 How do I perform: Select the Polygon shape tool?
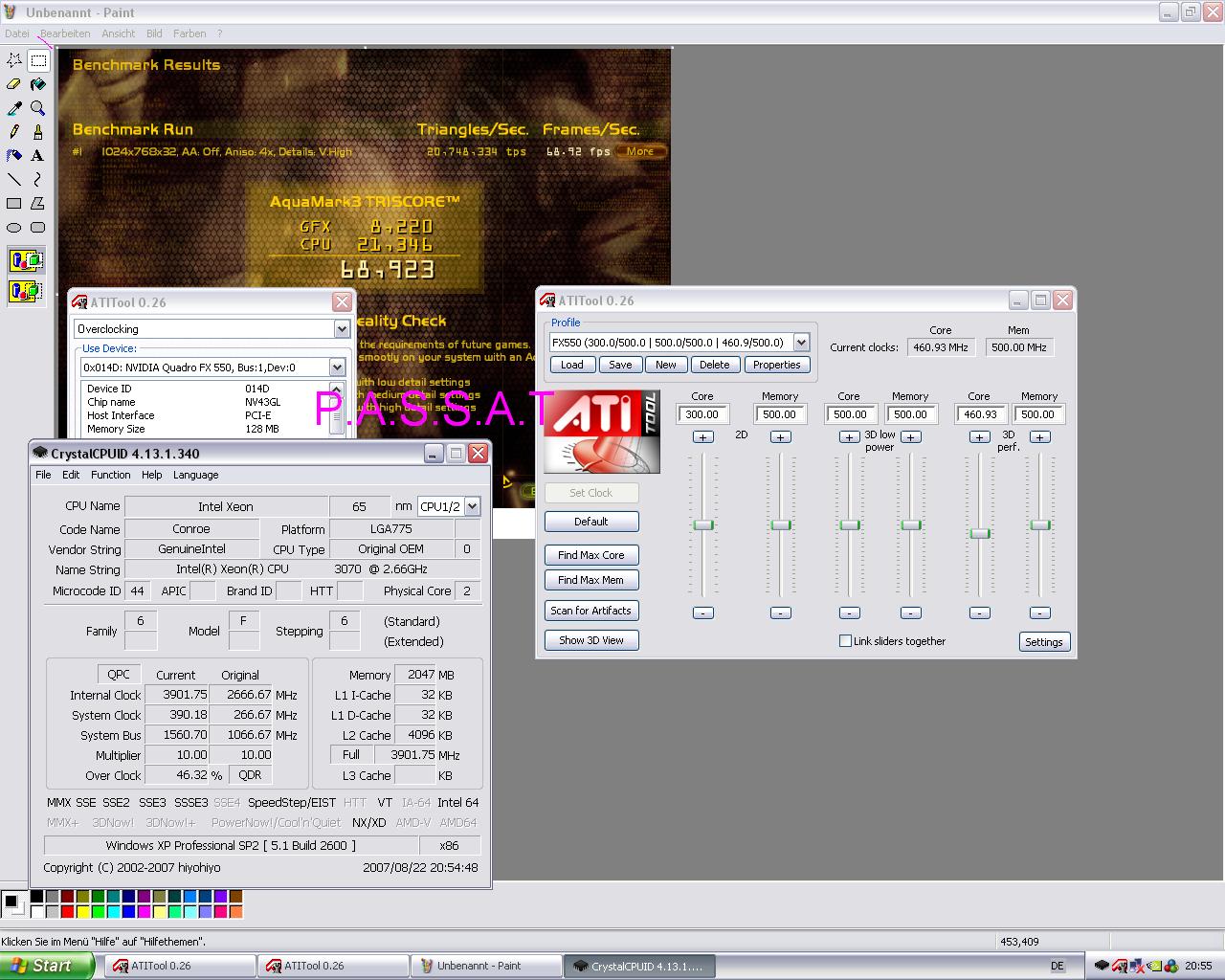(38, 203)
